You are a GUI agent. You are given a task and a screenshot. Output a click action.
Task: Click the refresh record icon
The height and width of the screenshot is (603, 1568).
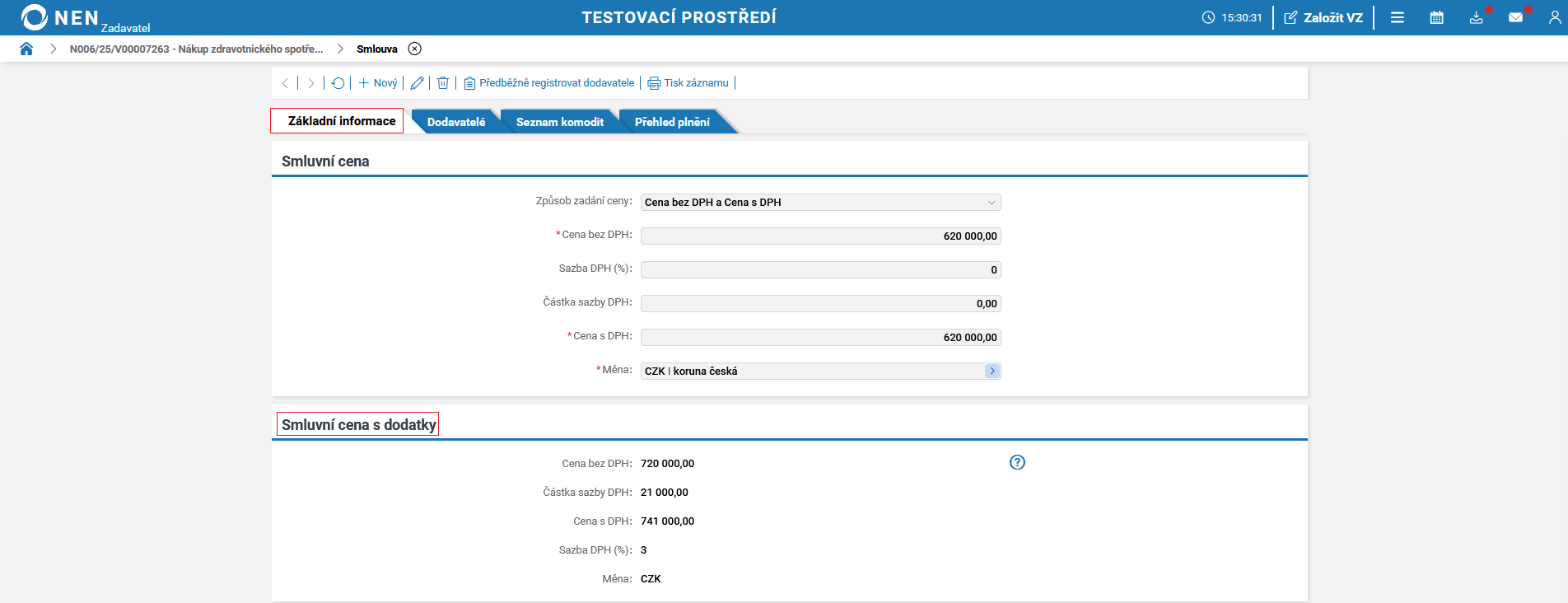[338, 83]
